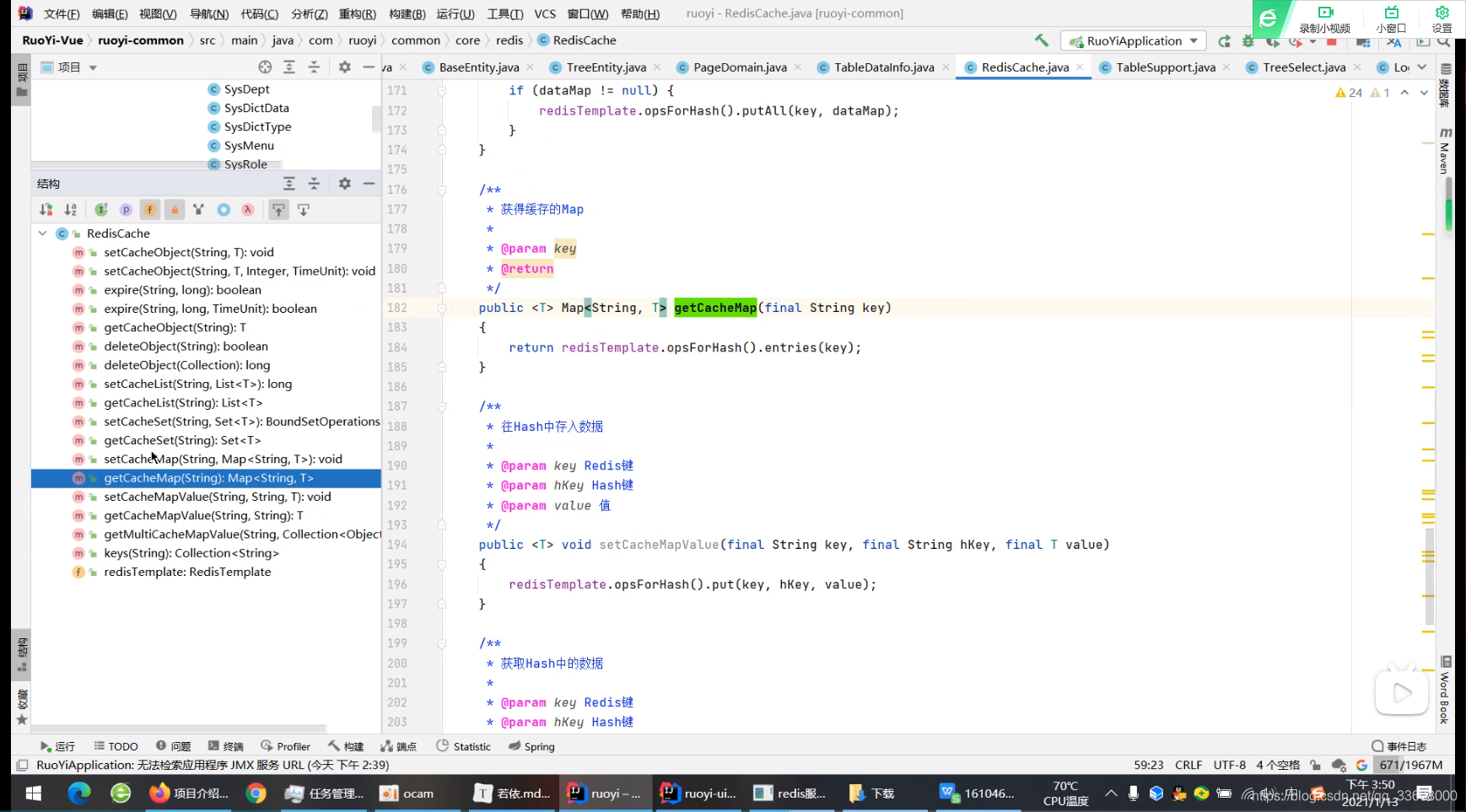Open the Maven tool window
This screenshot has height=812, width=1466.
tap(1445, 150)
